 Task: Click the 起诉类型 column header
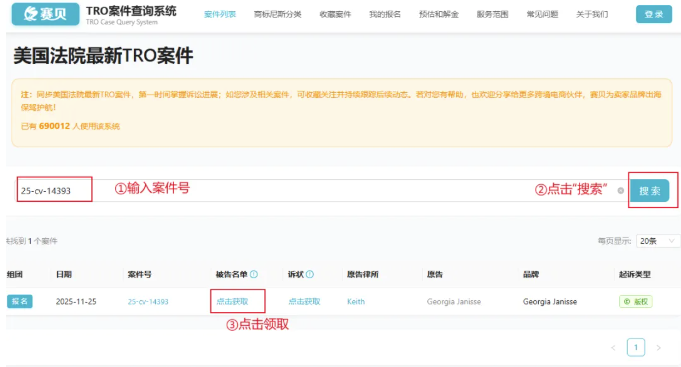tap(635, 274)
